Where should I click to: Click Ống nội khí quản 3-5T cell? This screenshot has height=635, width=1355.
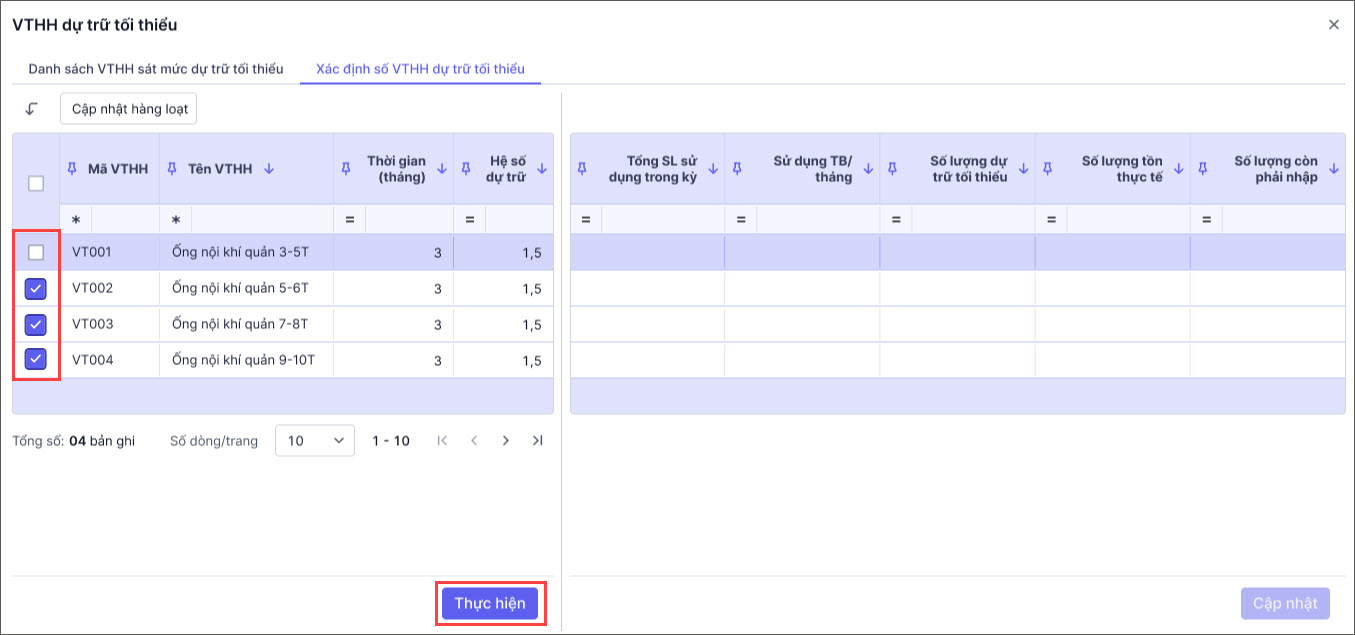click(x=246, y=253)
